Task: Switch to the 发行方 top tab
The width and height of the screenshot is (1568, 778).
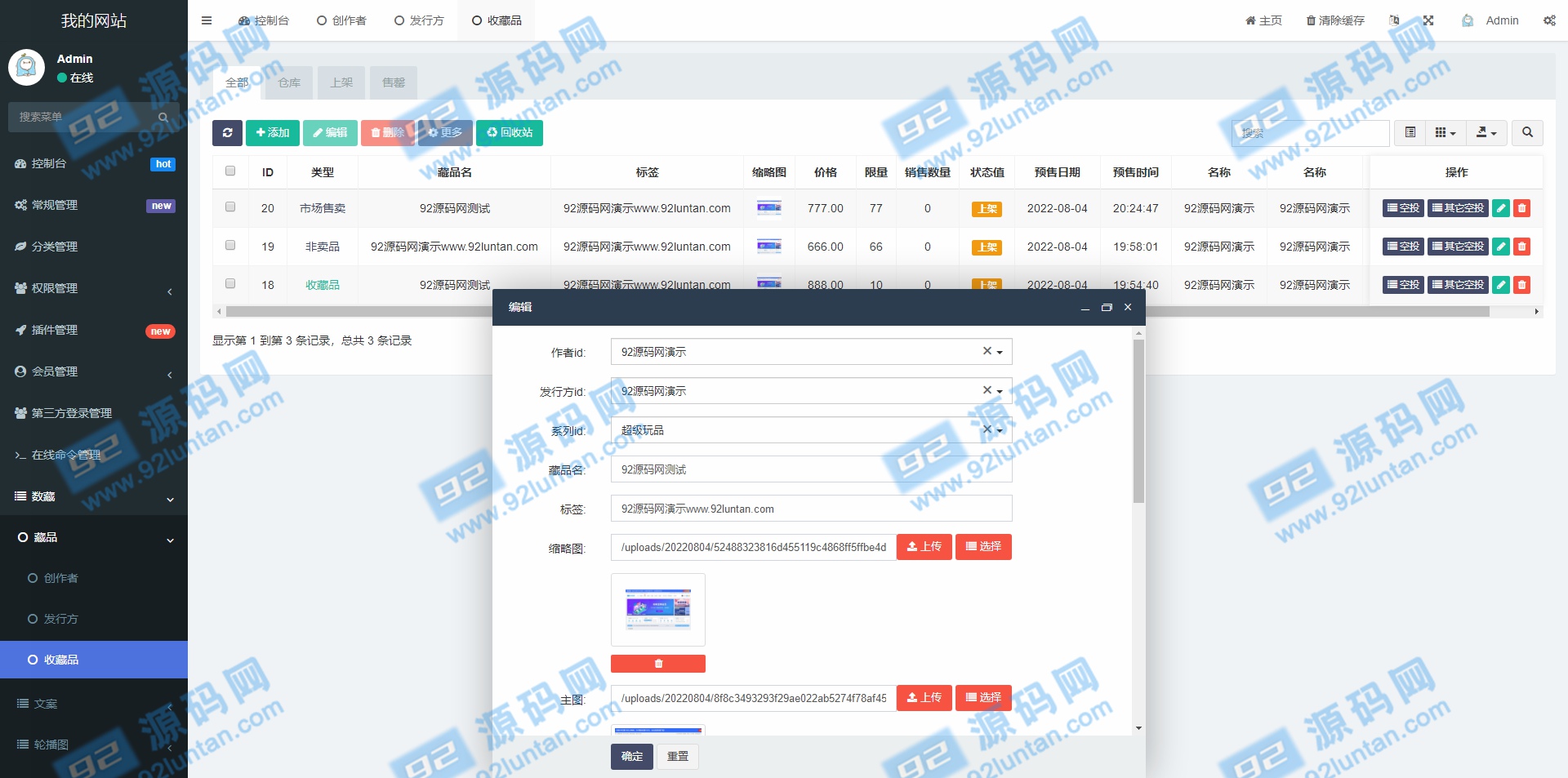Action: [419, 20]
